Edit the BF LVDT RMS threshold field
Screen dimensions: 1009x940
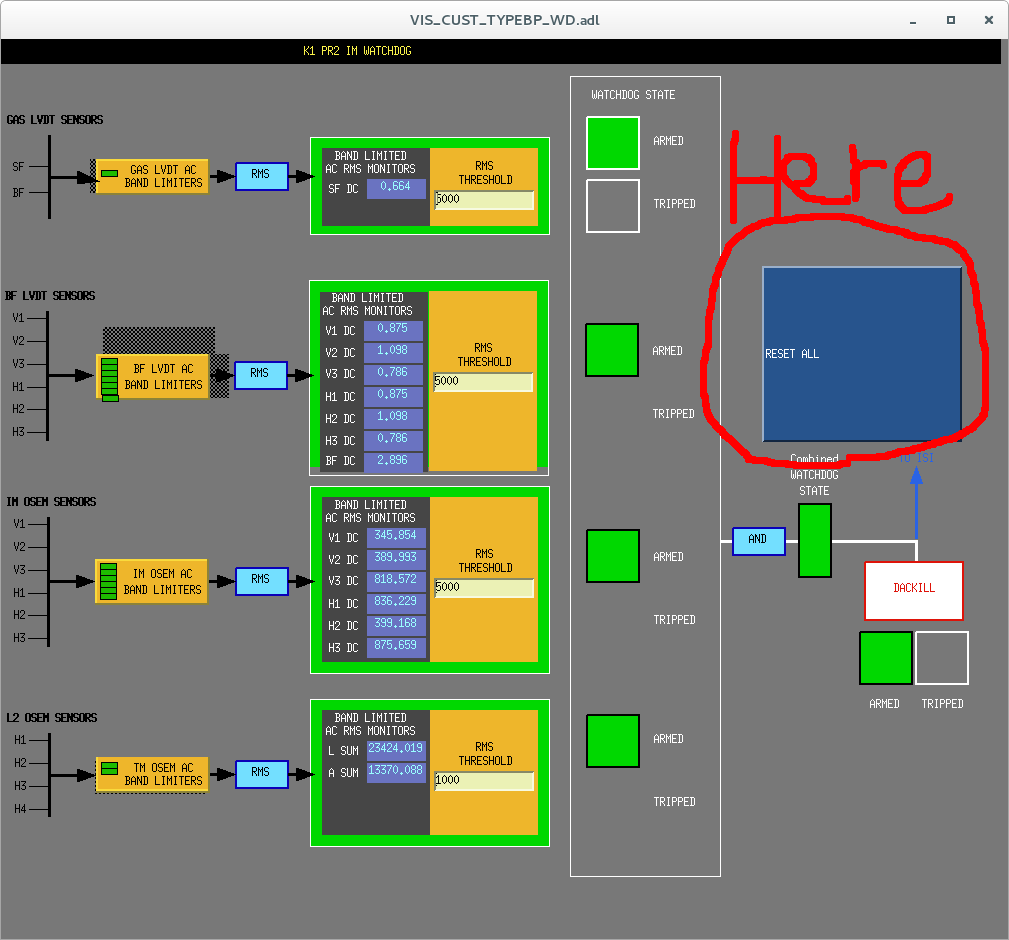[x=483, y=382]
